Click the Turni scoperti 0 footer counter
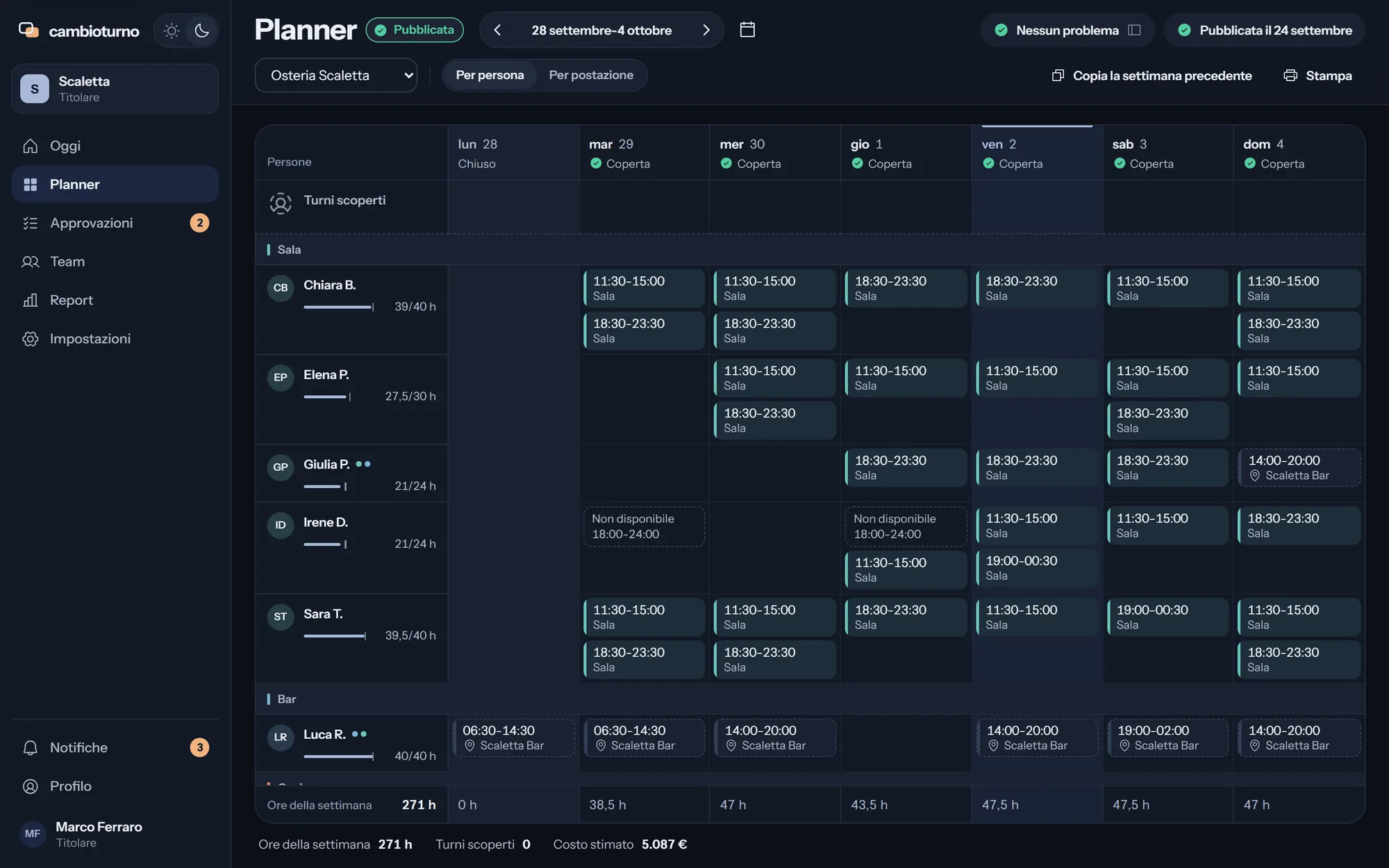 click(483, 844)
